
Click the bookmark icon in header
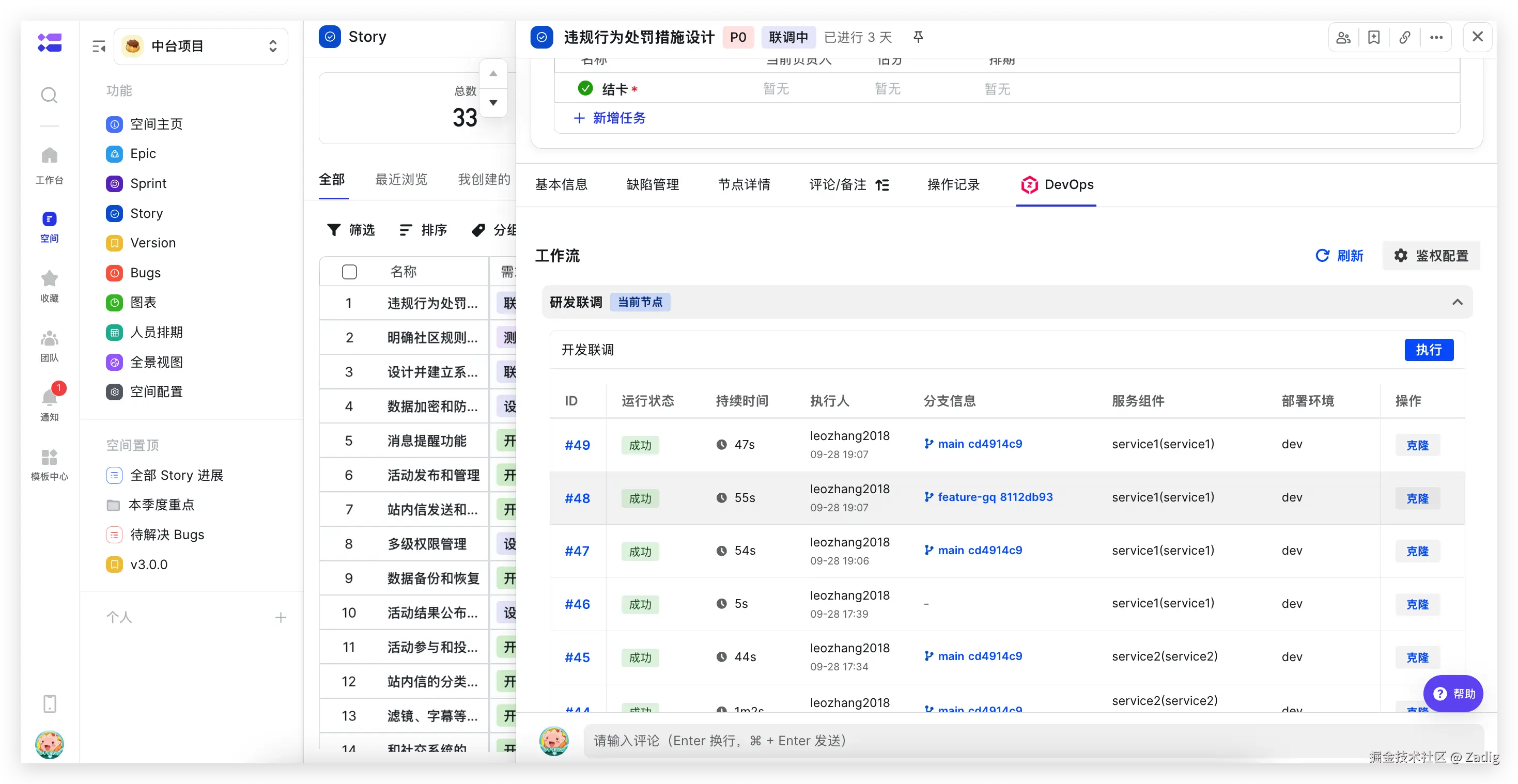point(1374,38)
